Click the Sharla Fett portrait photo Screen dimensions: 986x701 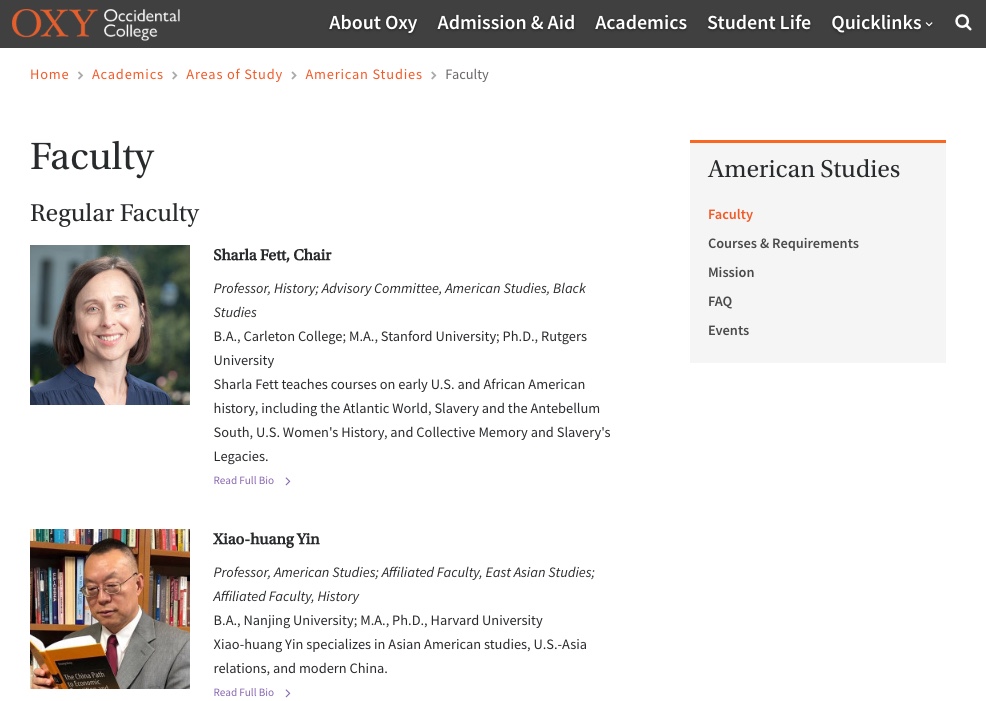click(110, 325)
